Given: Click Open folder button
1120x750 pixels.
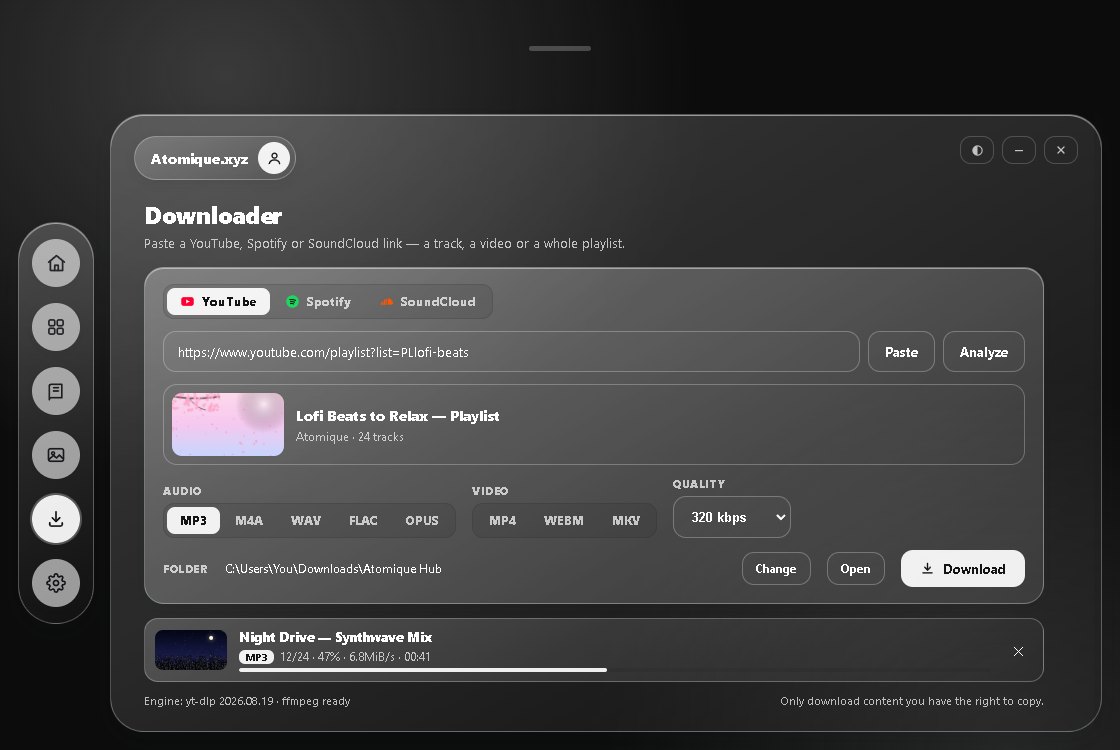Looking at the screenshot, I should pos(855,569).
